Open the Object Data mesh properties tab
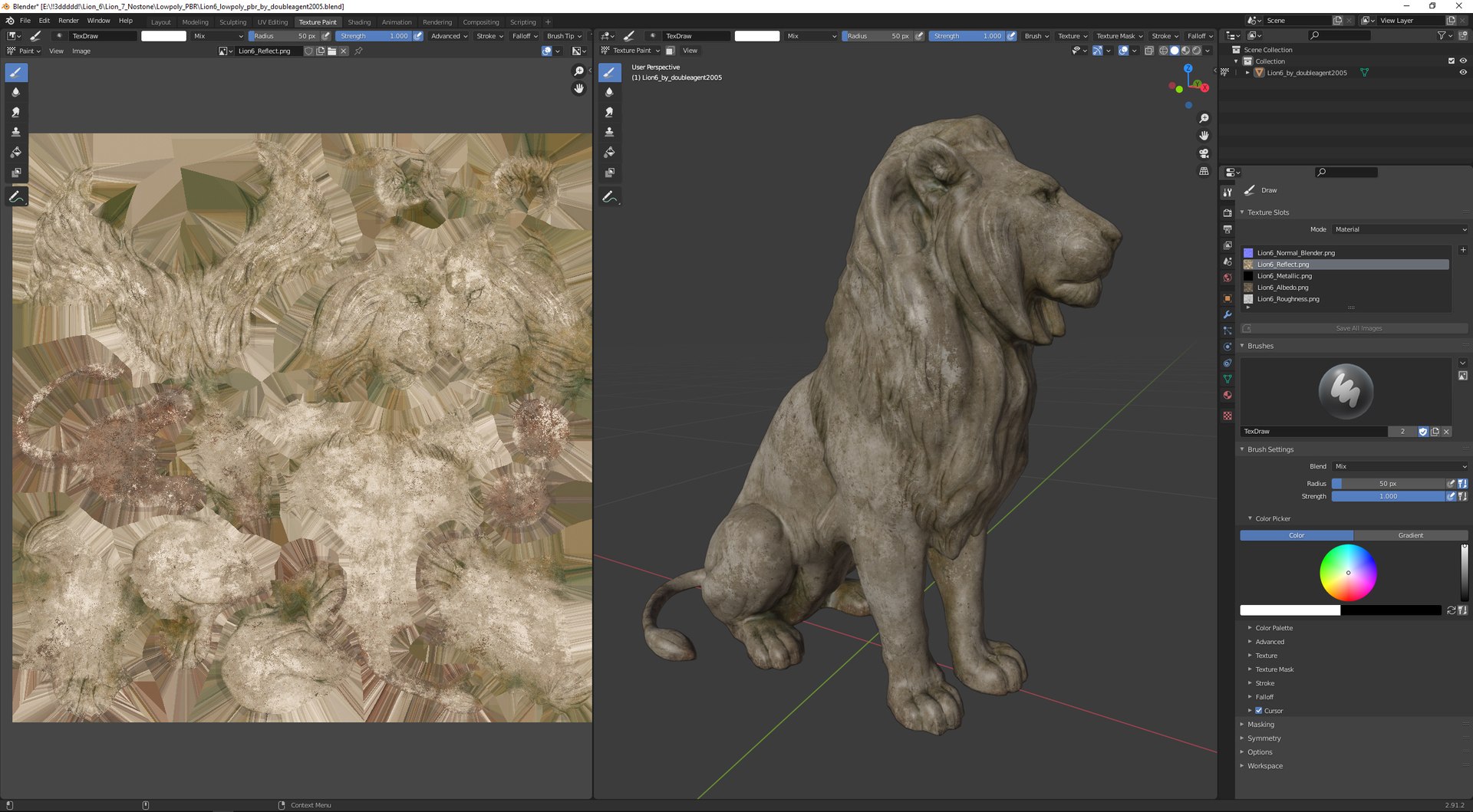Viewport: 1473px width, 812px height. 1227,379
